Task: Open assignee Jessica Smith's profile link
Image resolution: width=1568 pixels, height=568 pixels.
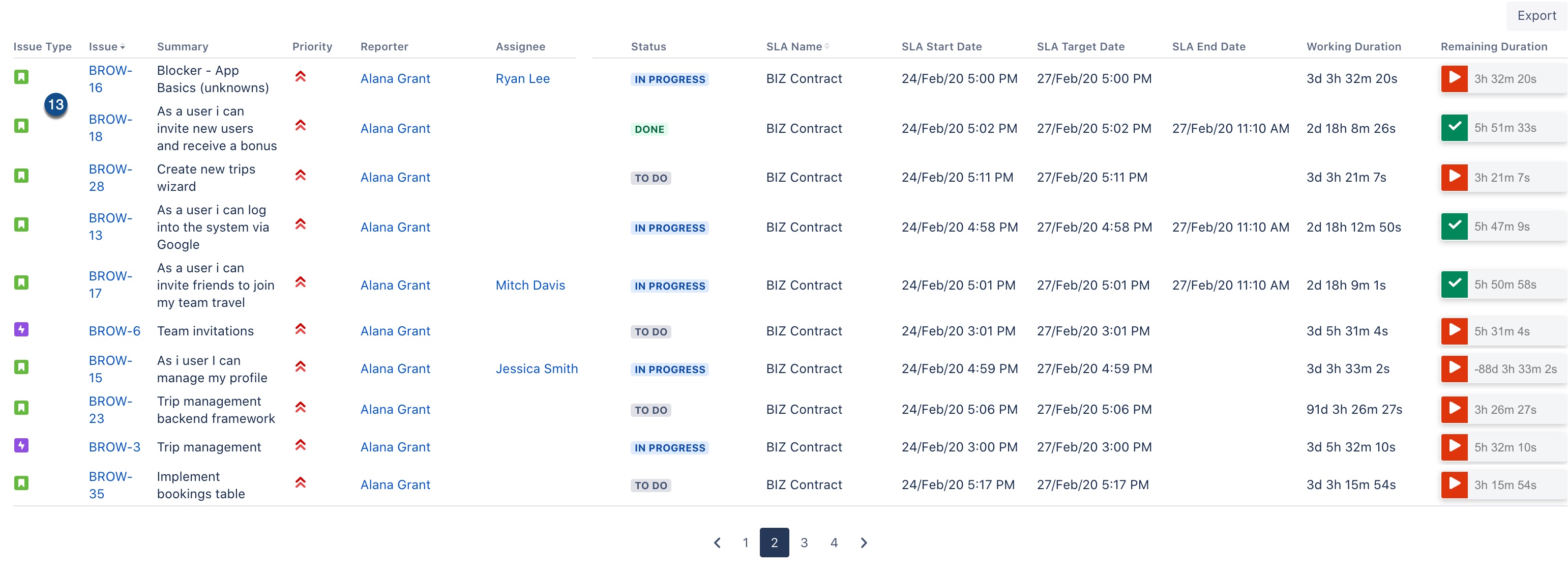Action: click(536, 368)
